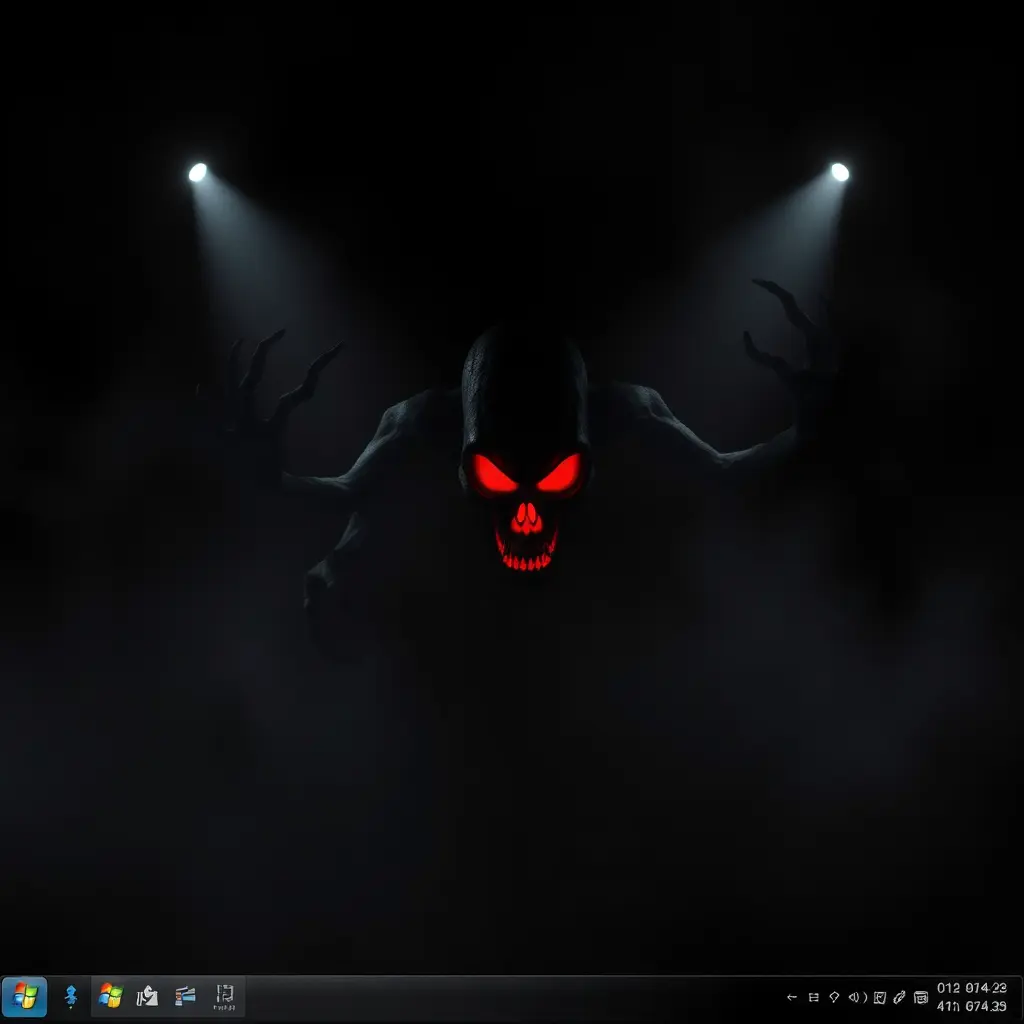Open the blue and red striped taskbar app

pyautogui.click(x=185, y=996)
